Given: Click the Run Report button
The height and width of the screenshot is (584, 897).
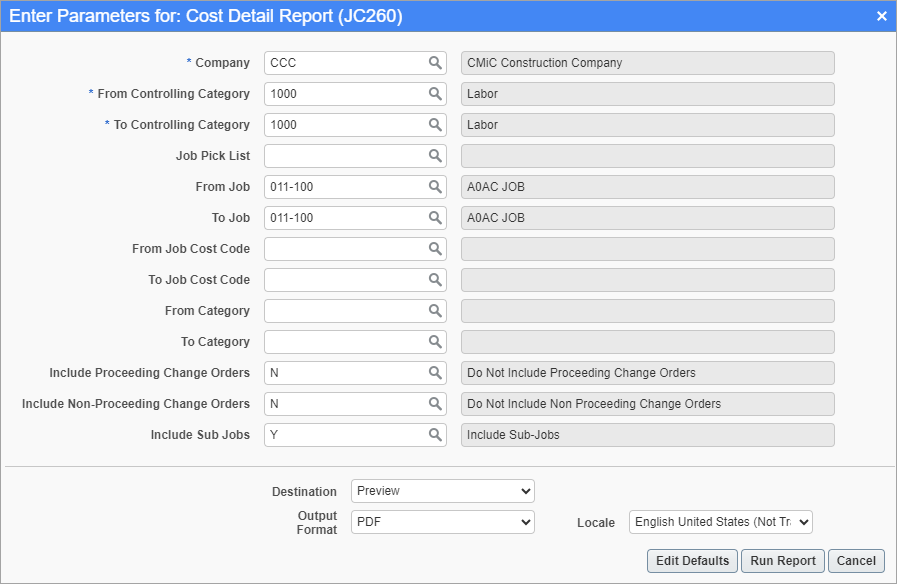Looking at the screenshot, I should pyautogui.click(x=783, y=561).
